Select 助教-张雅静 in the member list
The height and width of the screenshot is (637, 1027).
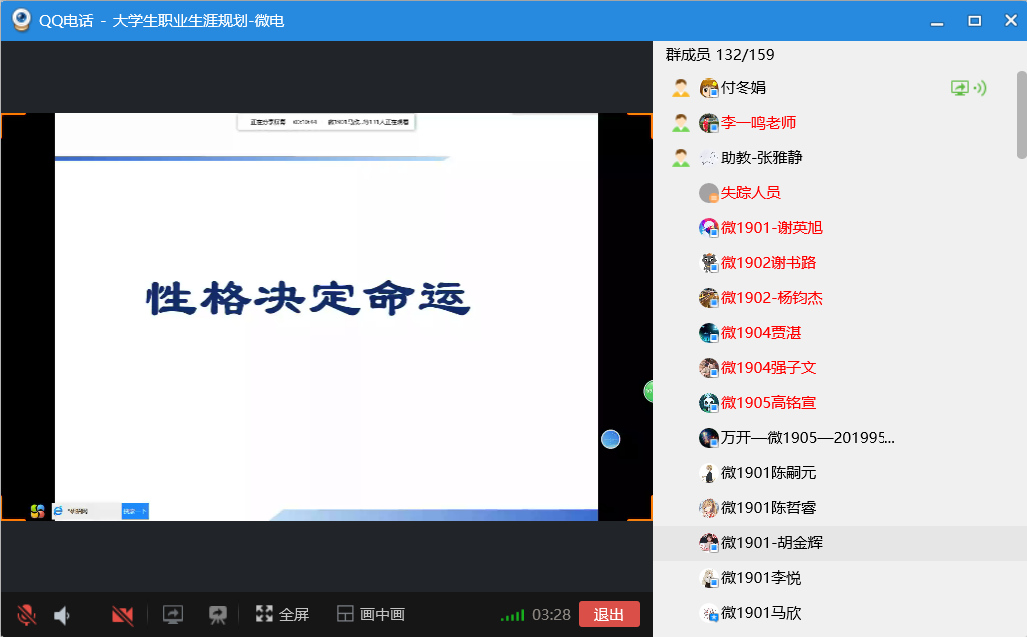point(761,158)
